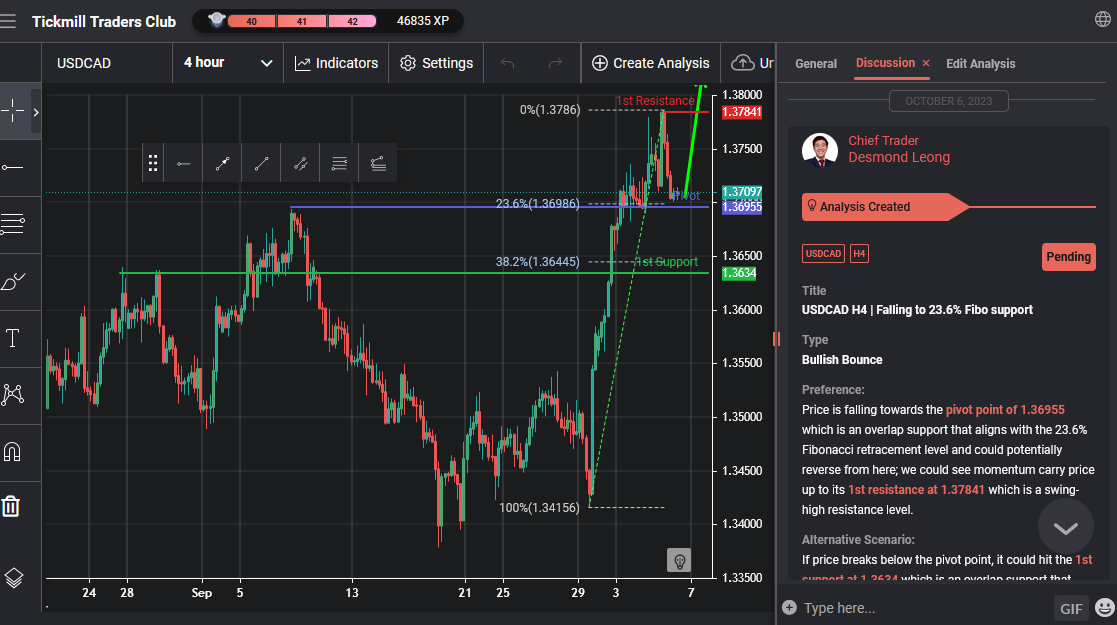Viewport: 1117px width, 625px height.
Task: Choose arrow line in floating toolbar
Action: tap(222, 164)
